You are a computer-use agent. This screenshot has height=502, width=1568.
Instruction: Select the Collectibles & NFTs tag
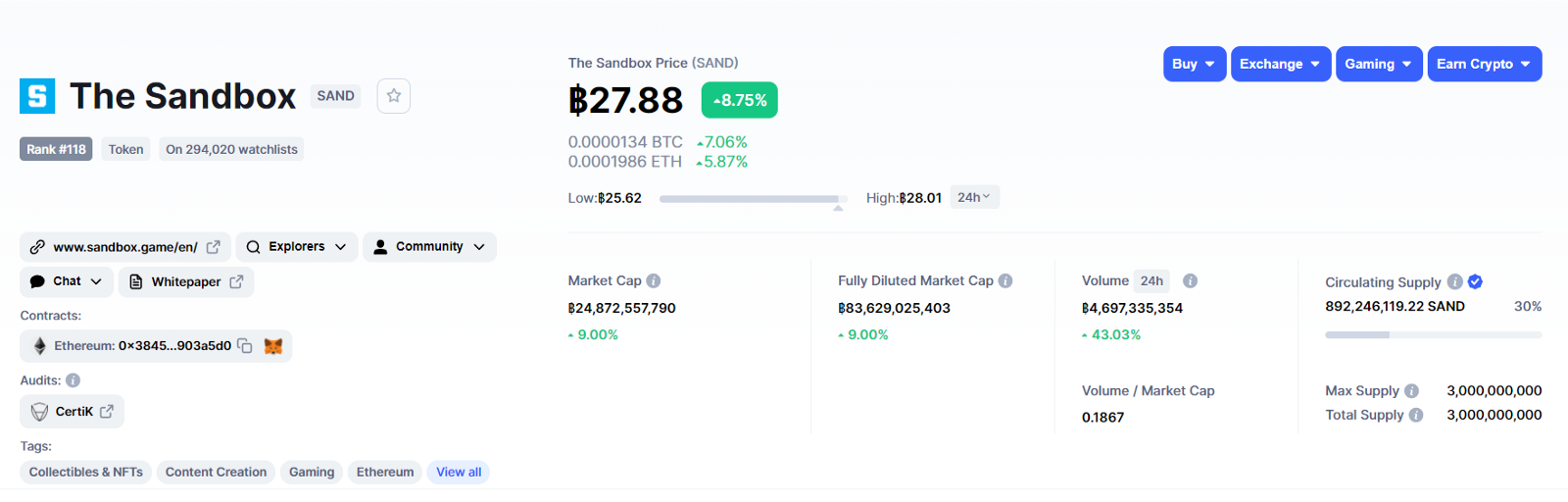click(x=86, y=473)
